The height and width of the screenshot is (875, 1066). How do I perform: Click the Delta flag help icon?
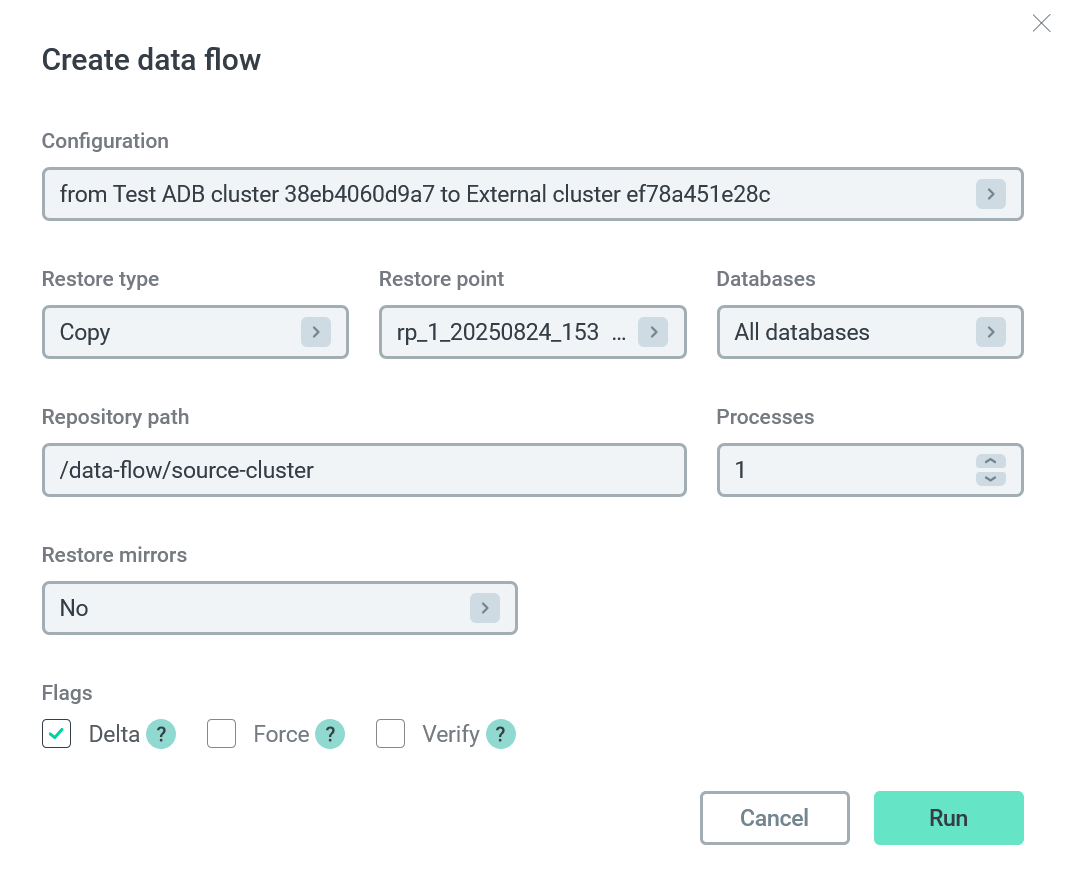(x=160, y=734)
